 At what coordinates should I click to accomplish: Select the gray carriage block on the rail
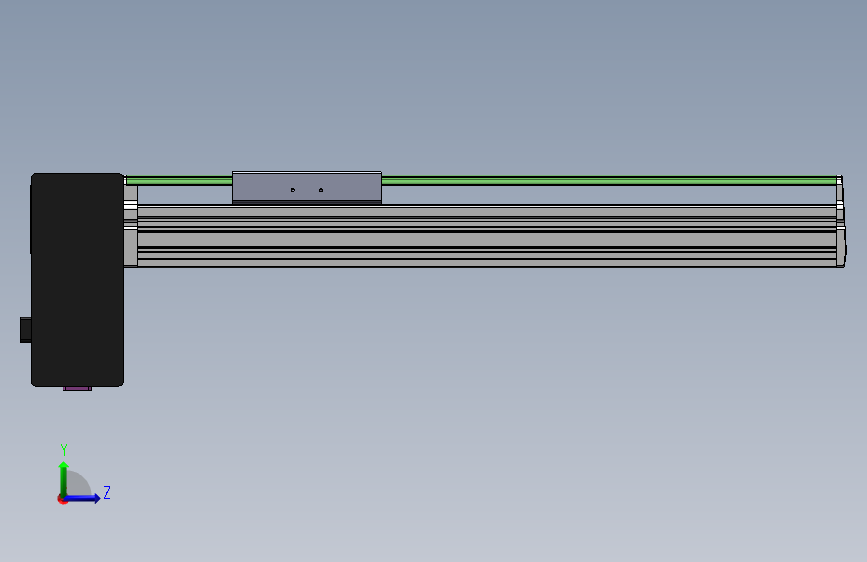(x=307, y=188)
